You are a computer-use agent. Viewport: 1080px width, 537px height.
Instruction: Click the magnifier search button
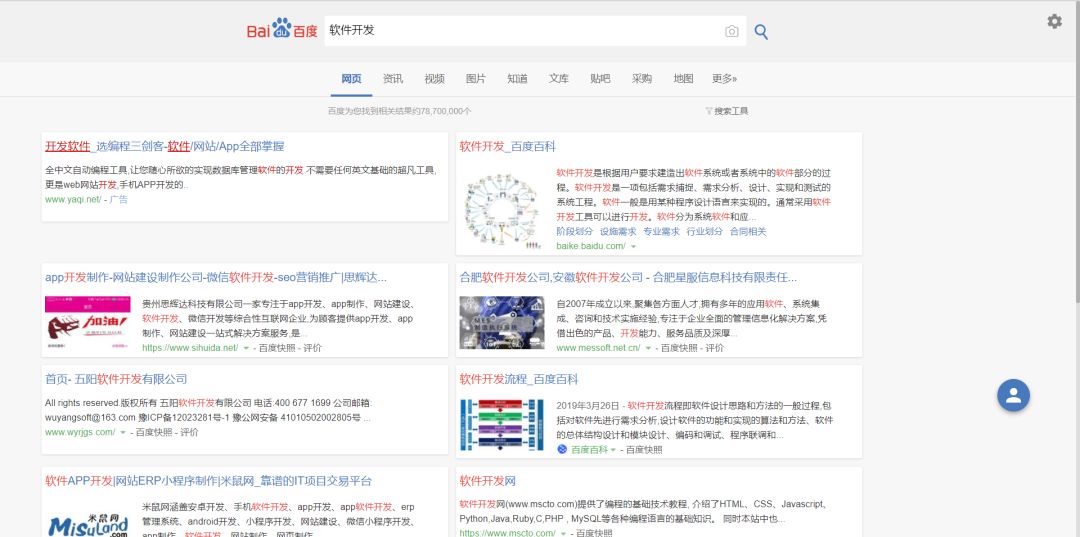(x=761, y=32)
